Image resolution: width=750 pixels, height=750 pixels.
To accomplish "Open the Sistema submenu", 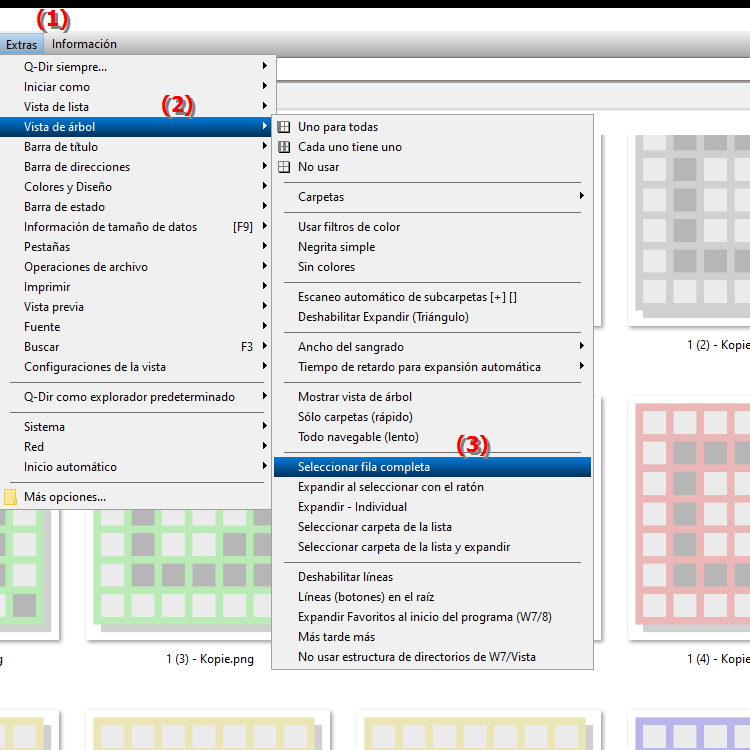I will click(x=135, y=427).
